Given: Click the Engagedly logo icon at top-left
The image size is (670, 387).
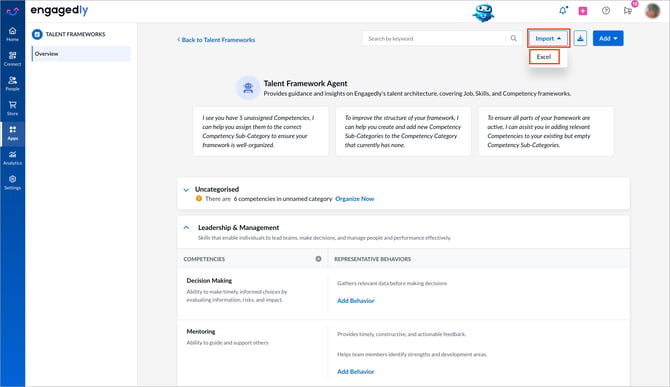Looking at the screenshot, I should tap(12, 11).
